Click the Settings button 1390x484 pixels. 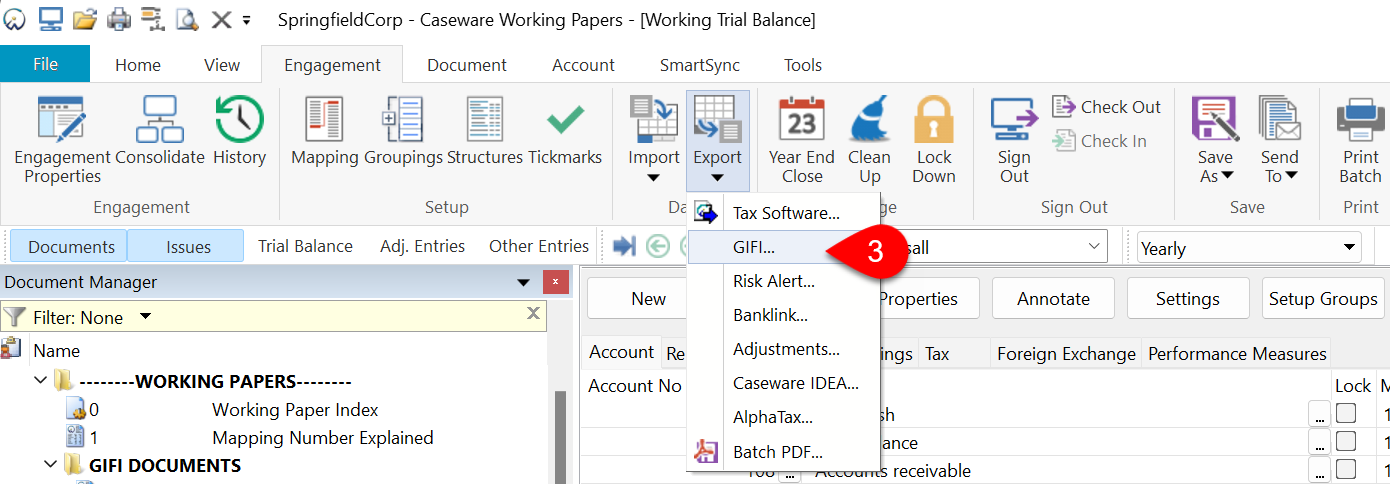pyautogui.click(x=1188, y=298)
